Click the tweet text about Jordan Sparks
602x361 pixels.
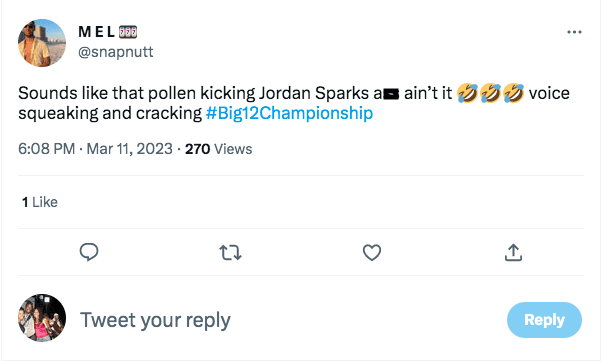[294, 103]
